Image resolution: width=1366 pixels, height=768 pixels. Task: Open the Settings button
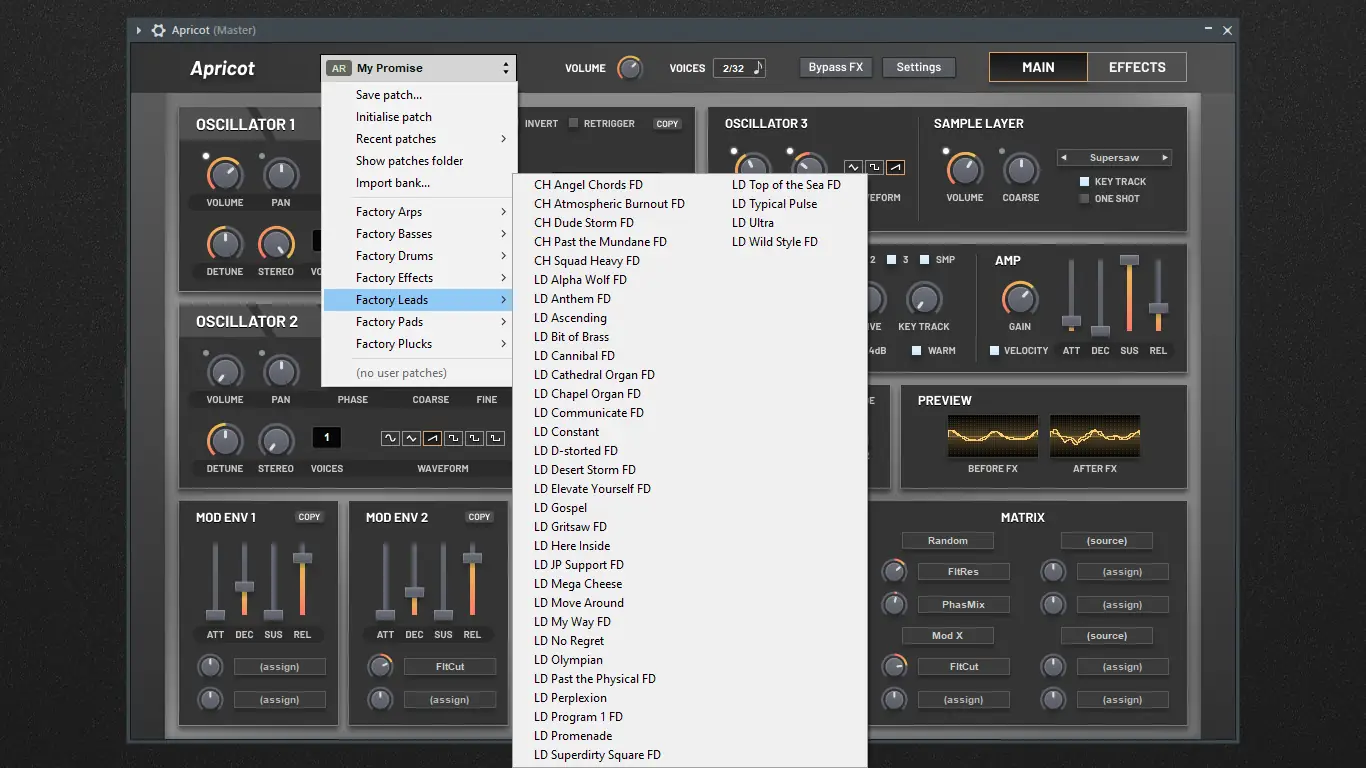point(919,68)
